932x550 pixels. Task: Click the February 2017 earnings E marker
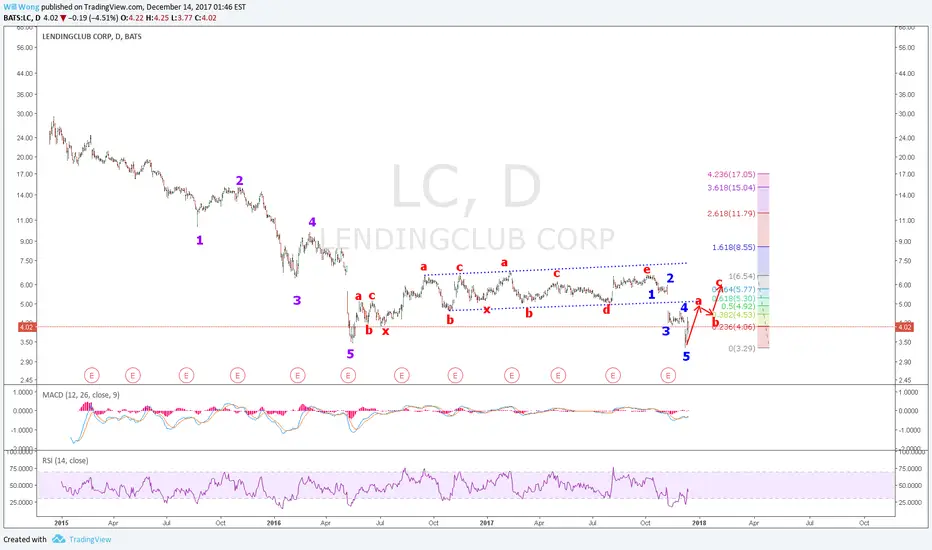coord(512,375)
